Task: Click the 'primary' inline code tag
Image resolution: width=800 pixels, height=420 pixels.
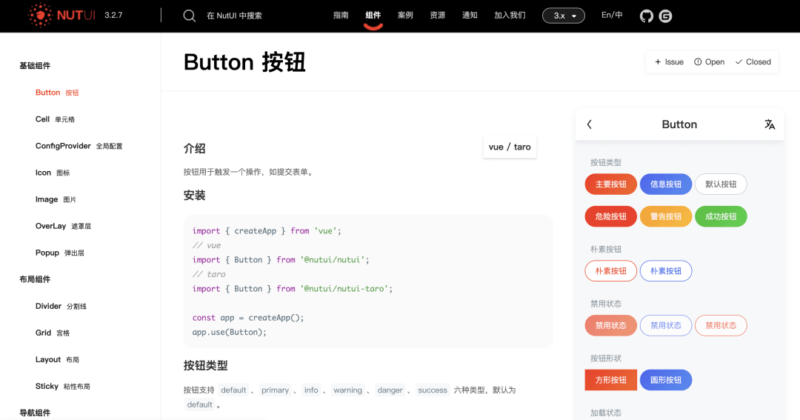Action: (275, 390)
